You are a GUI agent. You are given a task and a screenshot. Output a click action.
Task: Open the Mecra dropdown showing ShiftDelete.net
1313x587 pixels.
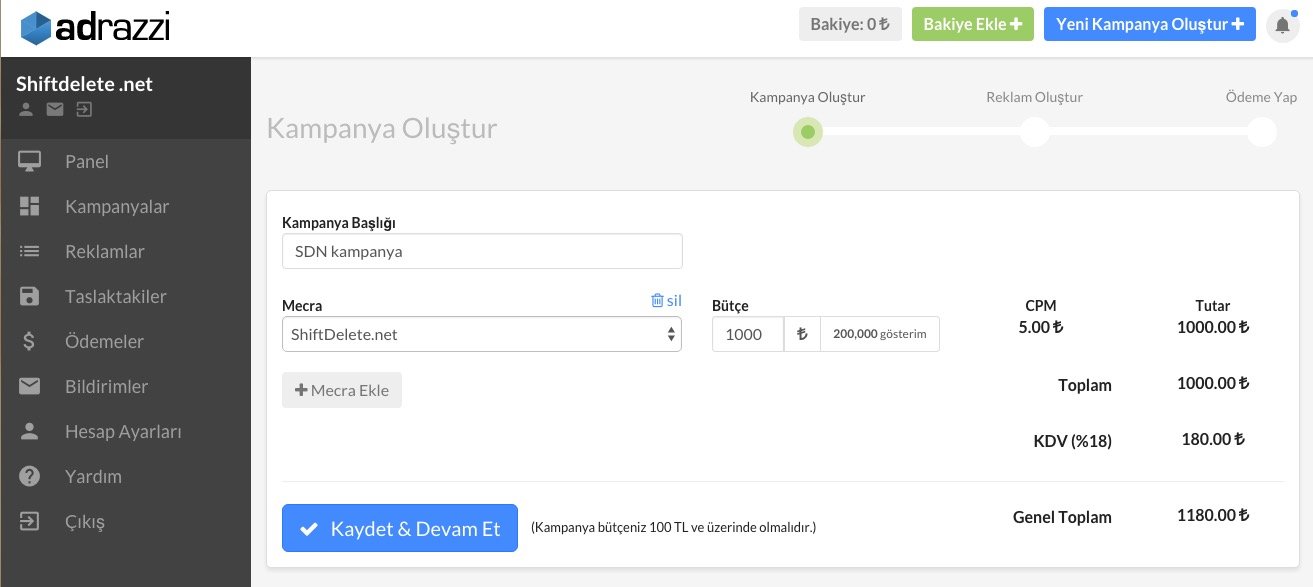[x=481, y=334]
